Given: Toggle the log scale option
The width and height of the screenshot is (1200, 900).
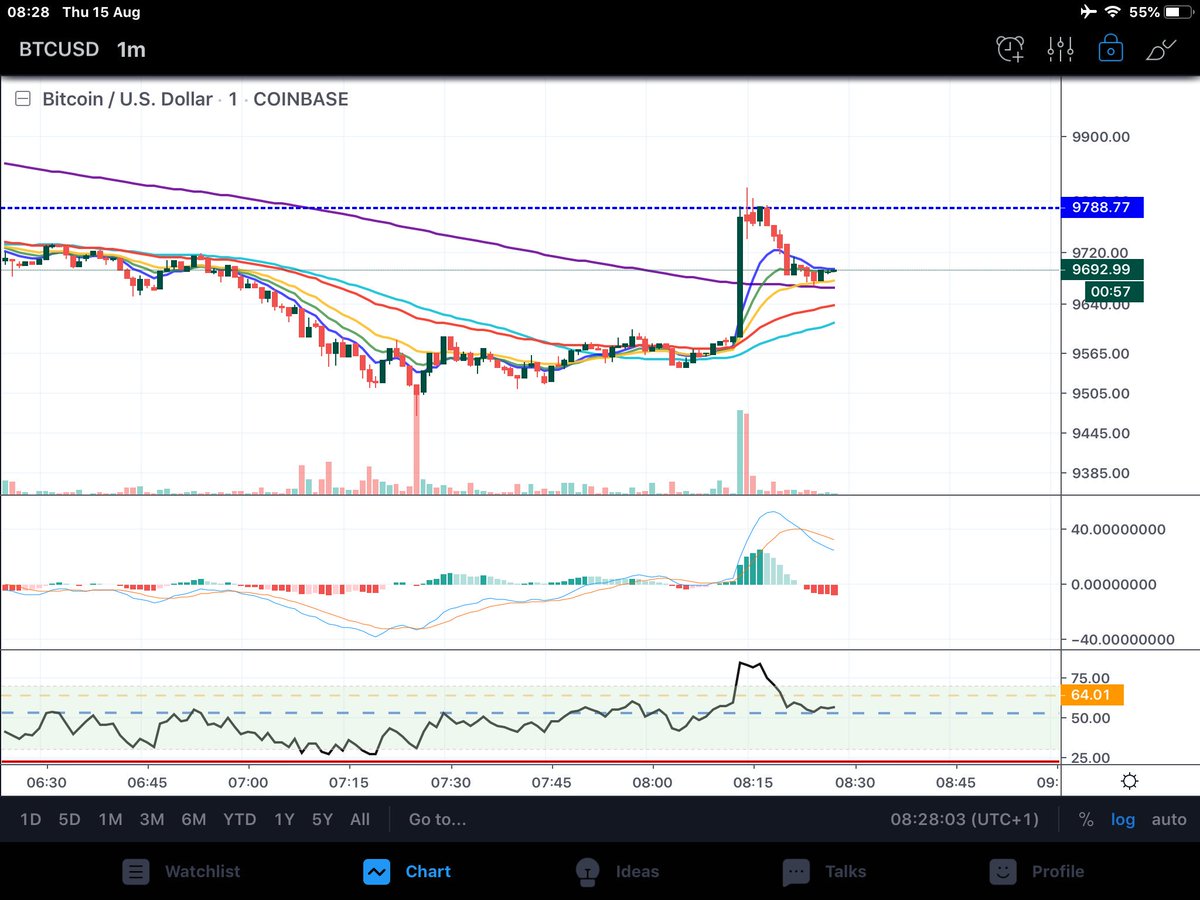Looking at the screenshot, I should coord(1123,819).
